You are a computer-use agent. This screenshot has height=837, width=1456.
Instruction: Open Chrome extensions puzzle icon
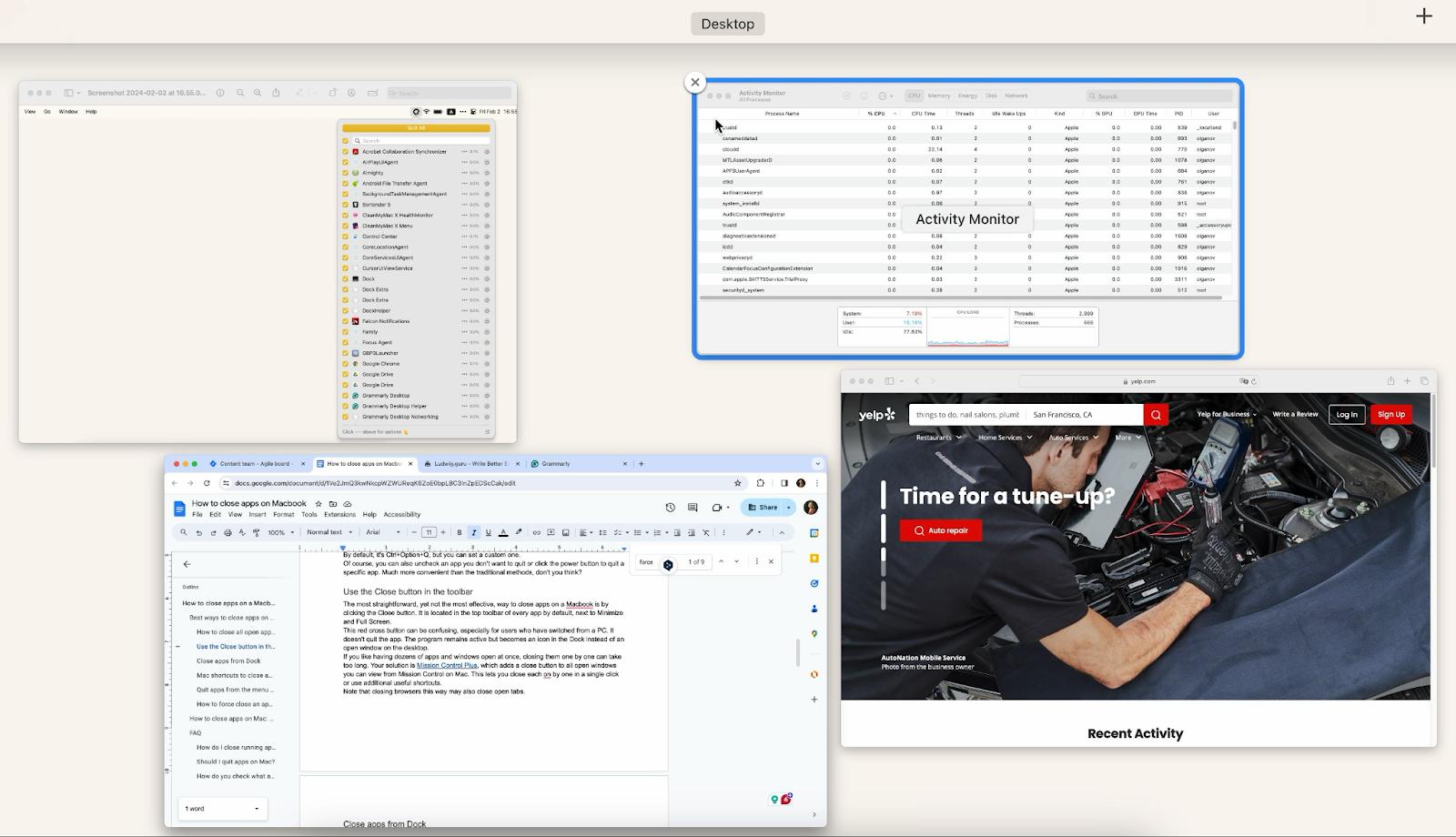761,483
